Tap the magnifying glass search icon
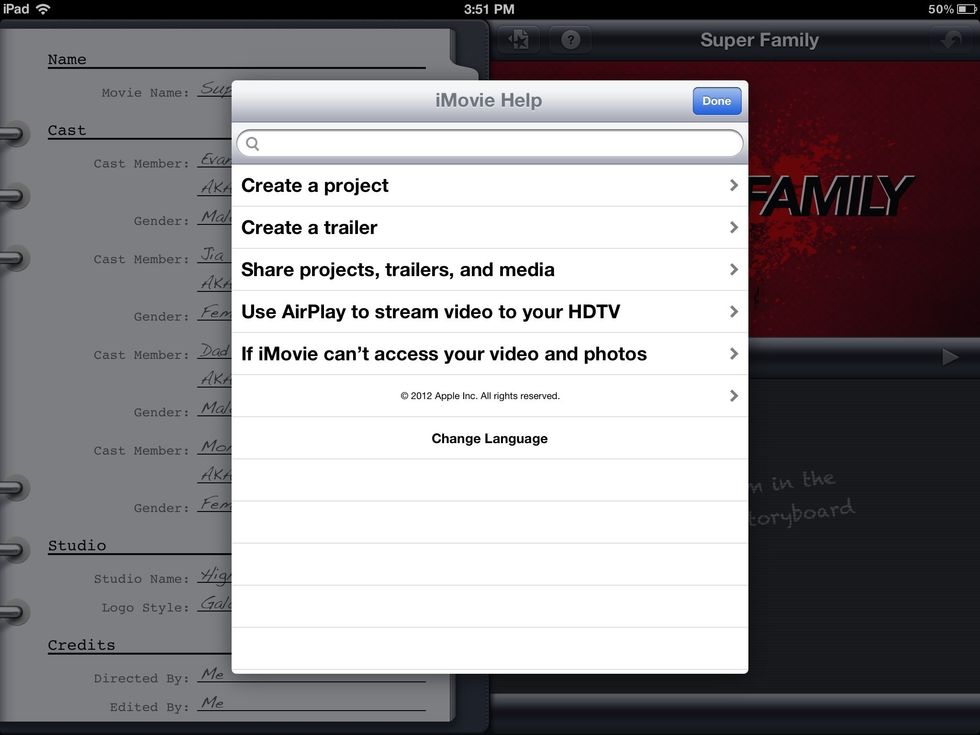Image resolution: width=980 pixels, height=735 pixels. click(253, 144)
